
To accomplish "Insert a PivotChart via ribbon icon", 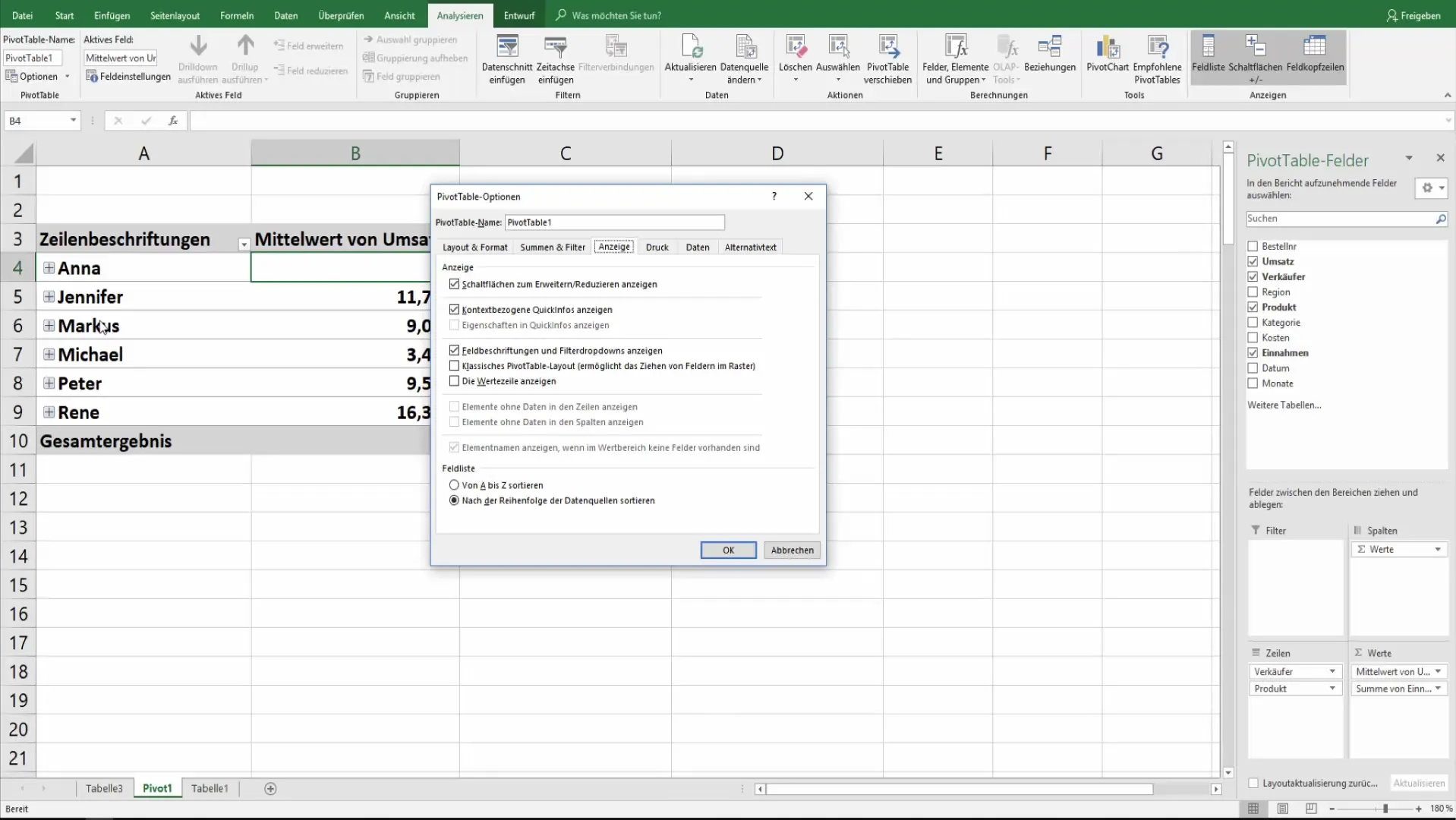I will tap(1108, 47).
